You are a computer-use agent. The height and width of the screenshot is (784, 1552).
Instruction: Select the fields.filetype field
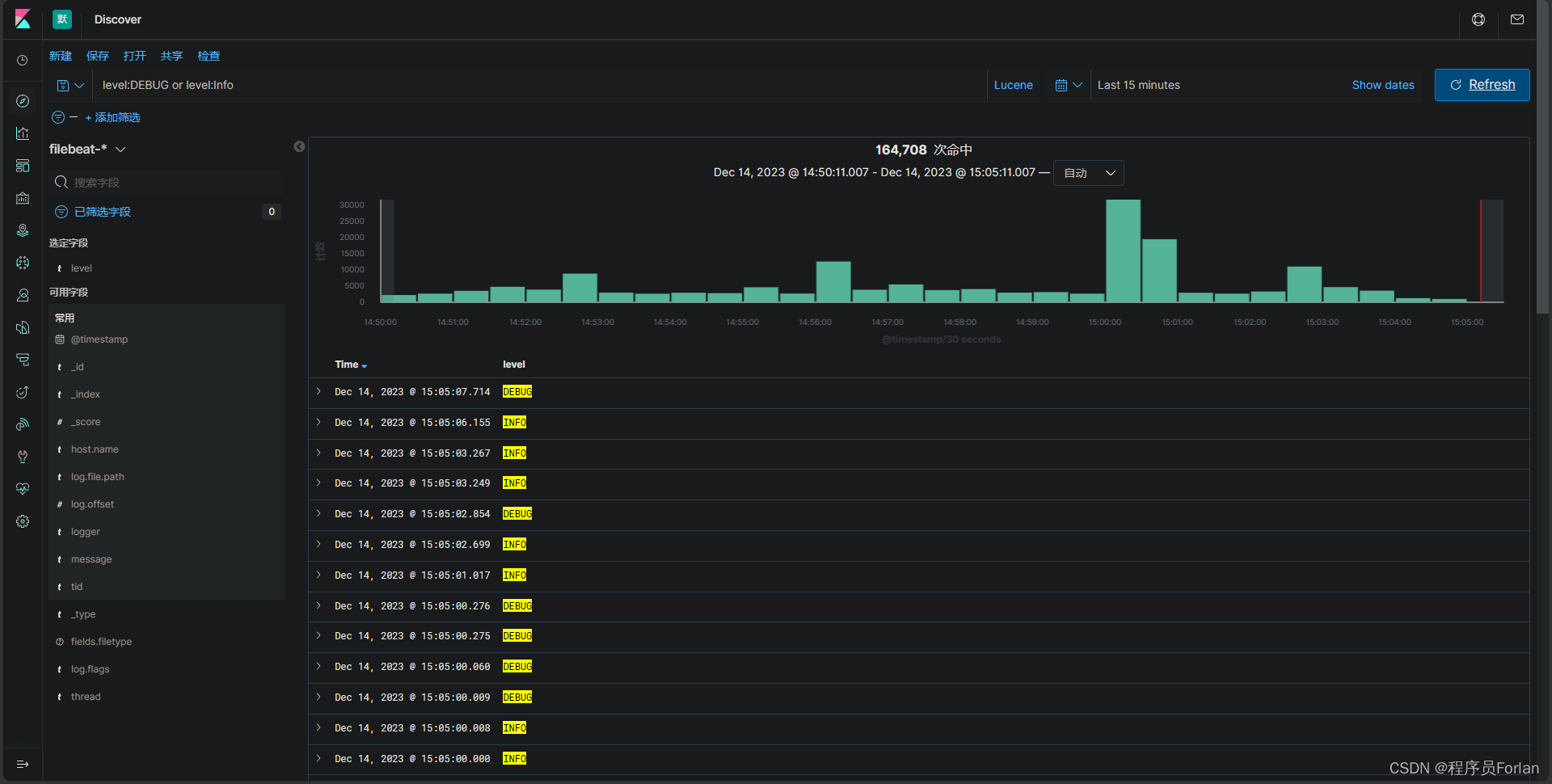click(101, 642)
